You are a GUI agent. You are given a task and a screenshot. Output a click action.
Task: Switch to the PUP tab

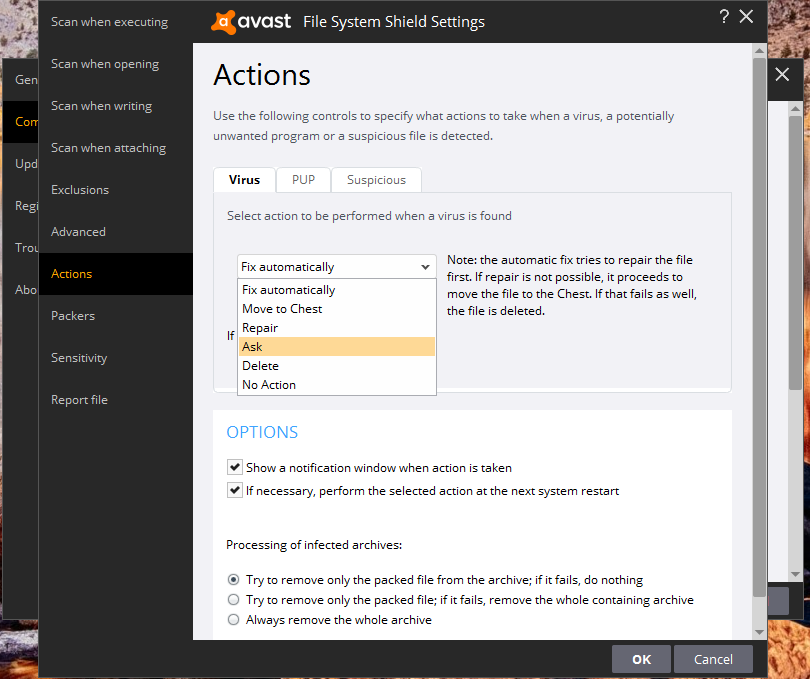click(x=303, y=180)
